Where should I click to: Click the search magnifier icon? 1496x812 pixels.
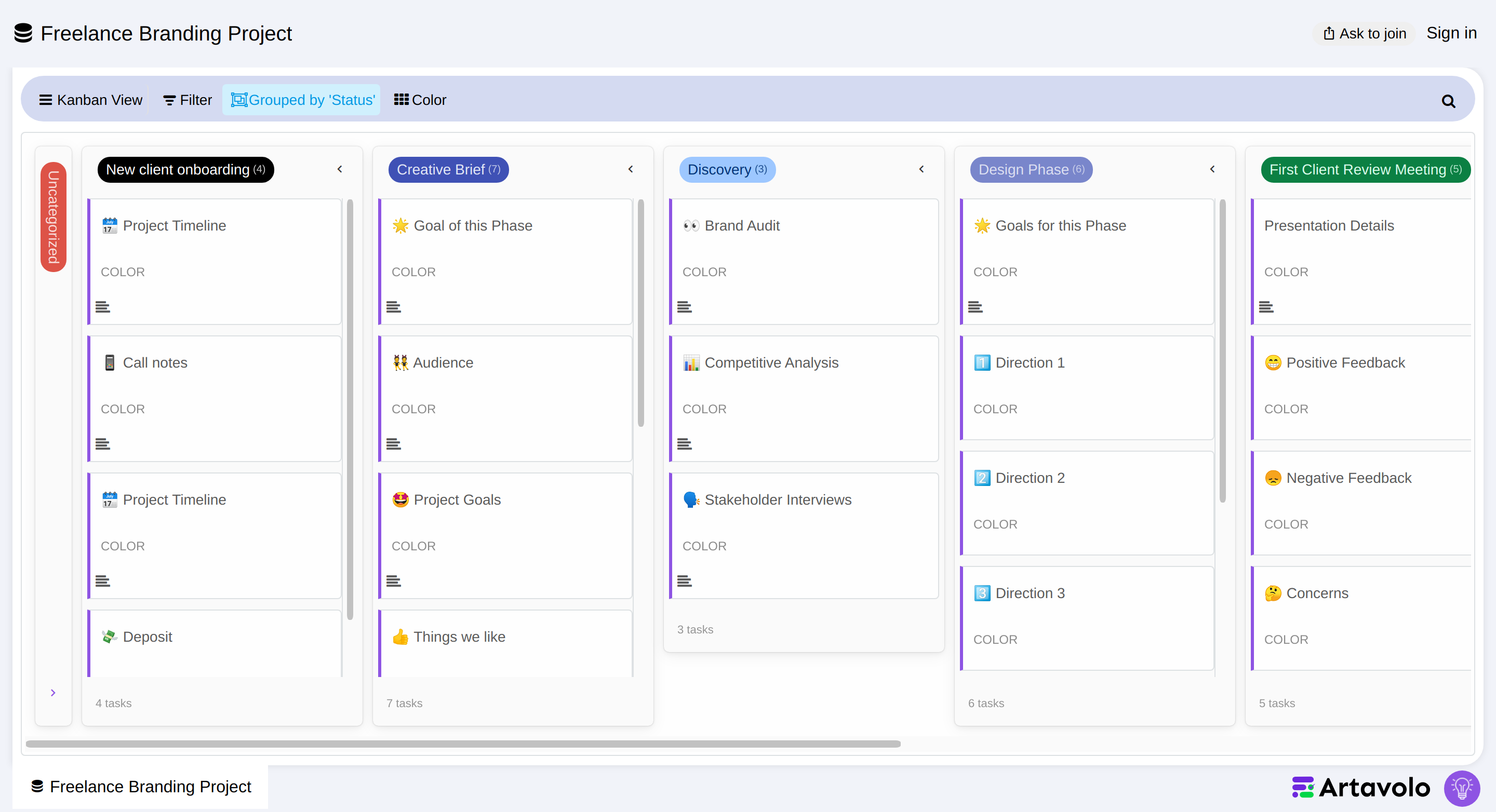coord(1448,101)
